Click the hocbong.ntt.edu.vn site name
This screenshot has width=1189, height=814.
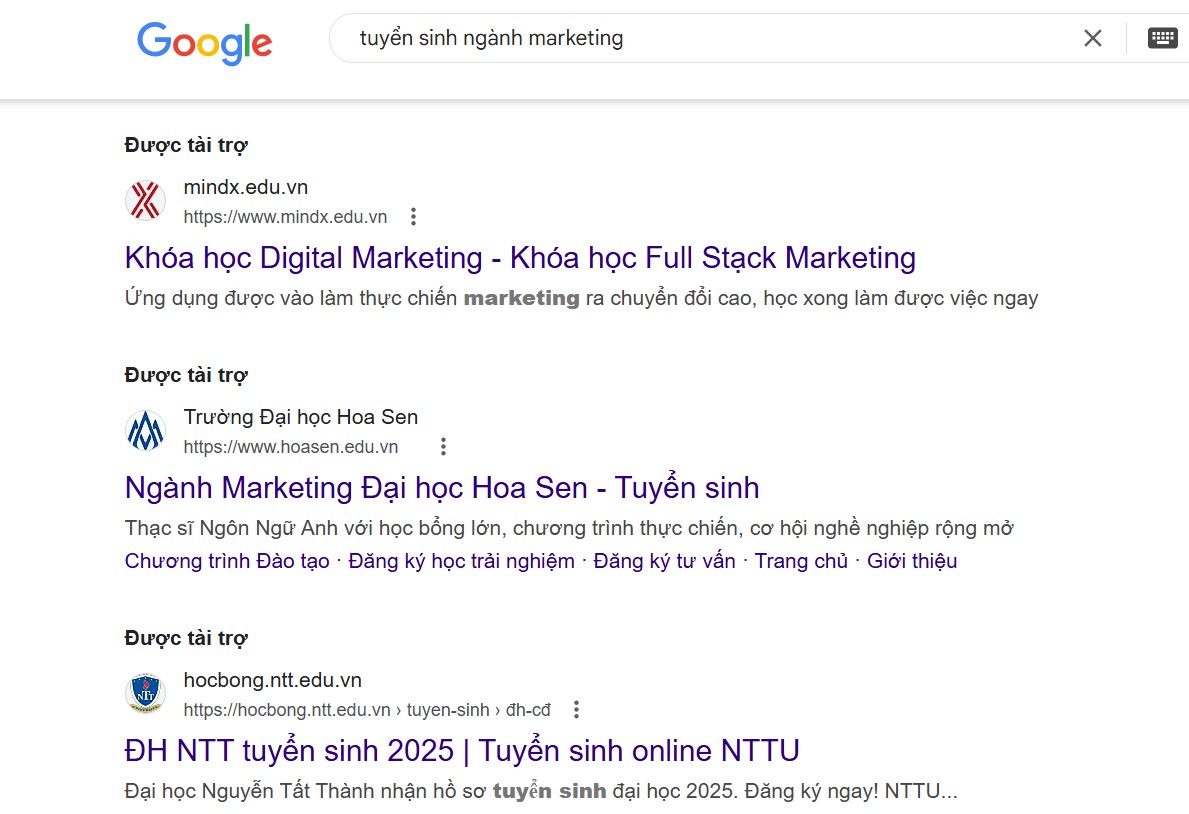(x=273, y=680)
